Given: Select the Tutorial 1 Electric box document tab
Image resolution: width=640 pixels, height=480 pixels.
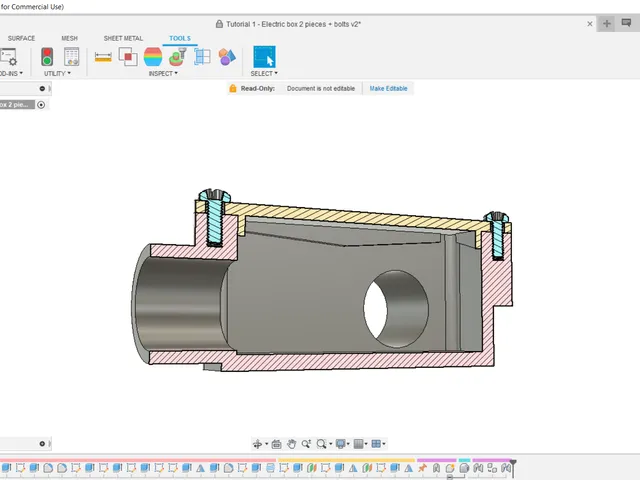Looking at the screenshot, I should tap(293, 24).
